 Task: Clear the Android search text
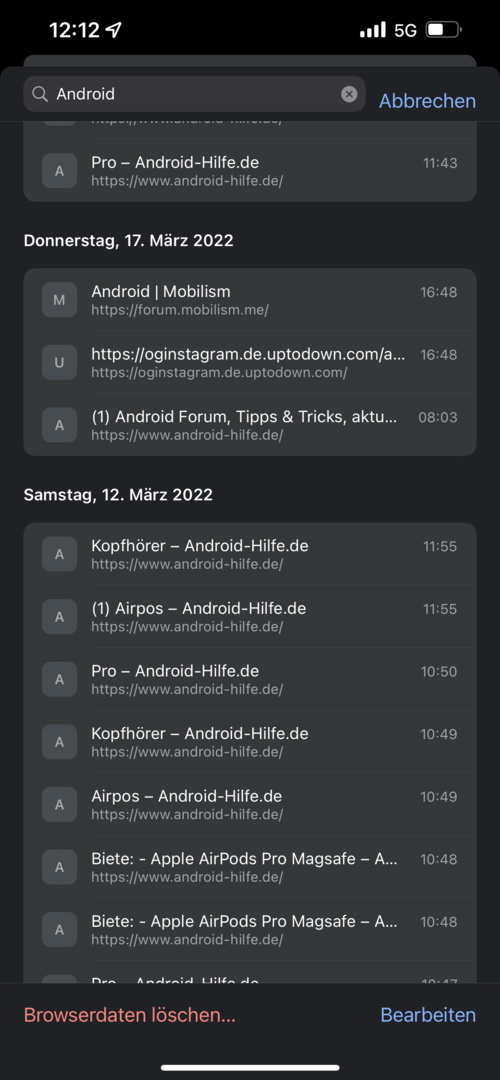tap(349, 94)
